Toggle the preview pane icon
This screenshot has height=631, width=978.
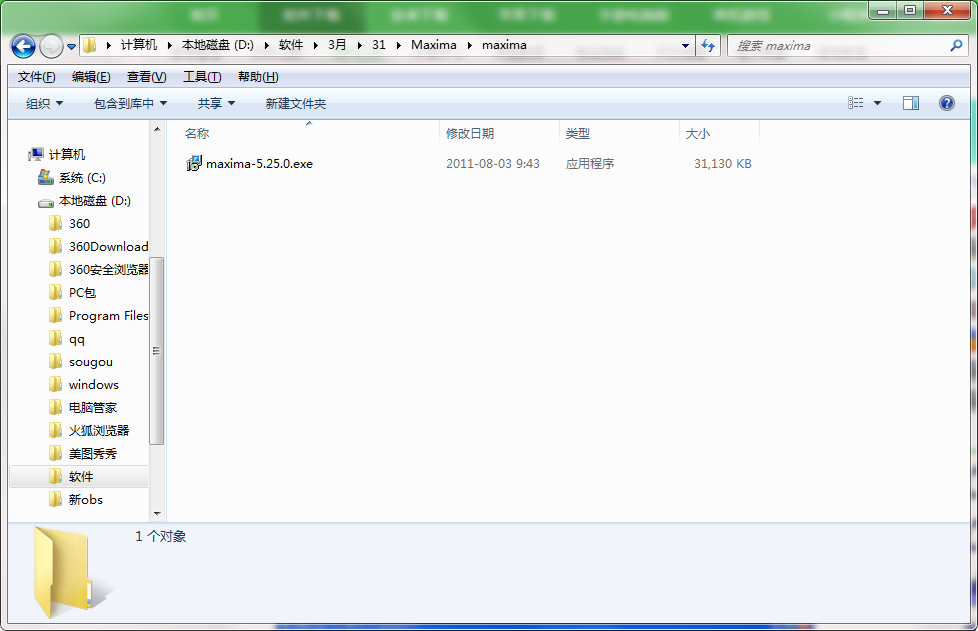point(911,103)
